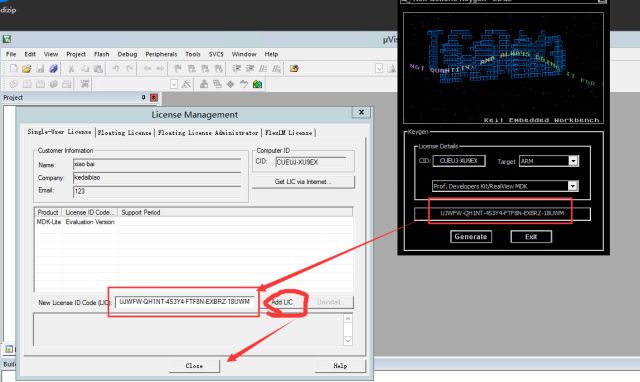Save the current file from toolbar

(40, 69)
